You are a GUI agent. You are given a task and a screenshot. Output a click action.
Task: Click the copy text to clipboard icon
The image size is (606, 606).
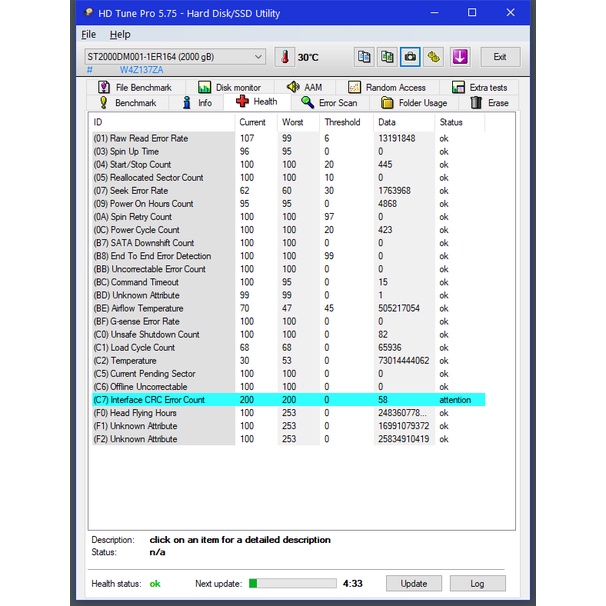pyautogui.click(x=365, y=57)
